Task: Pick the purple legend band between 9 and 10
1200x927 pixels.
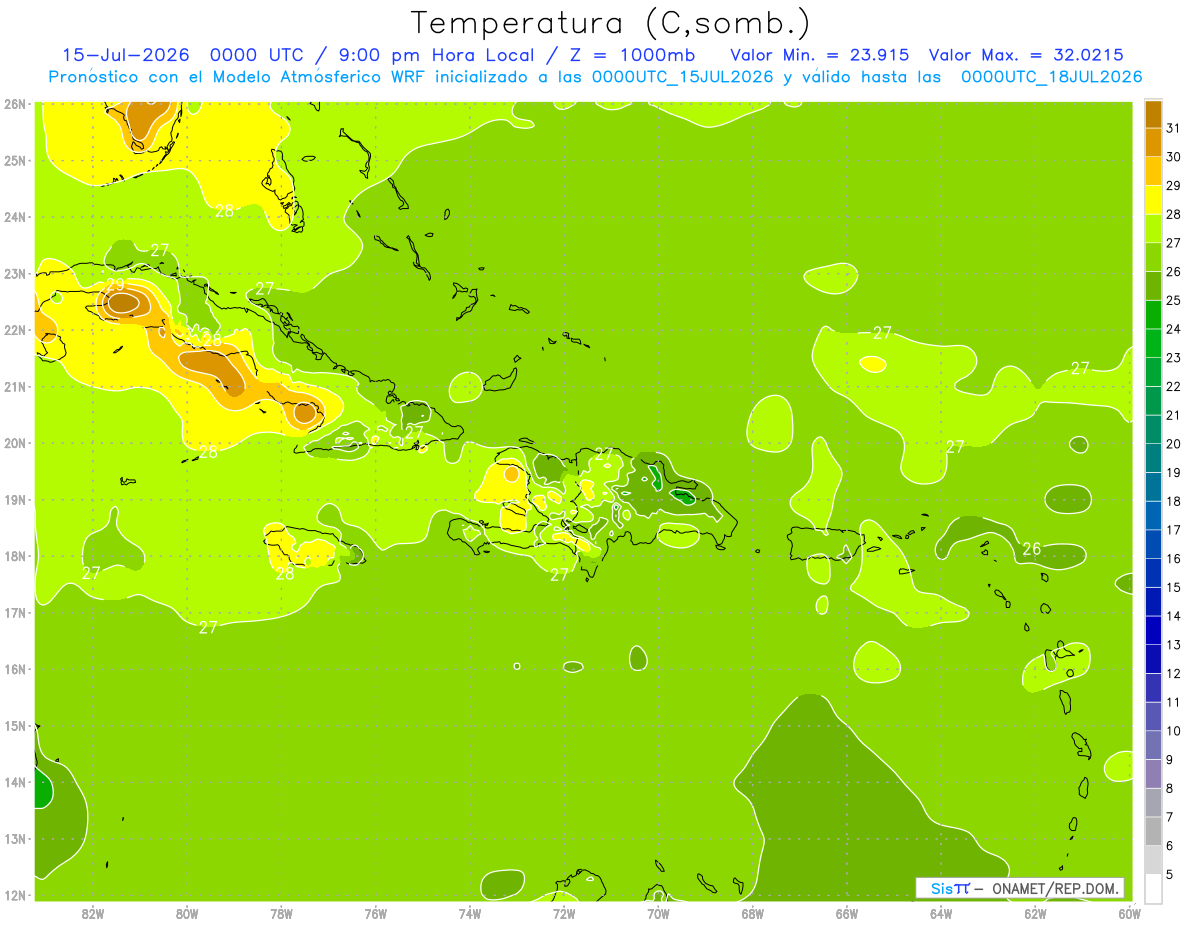Action: pos(1153,745)
